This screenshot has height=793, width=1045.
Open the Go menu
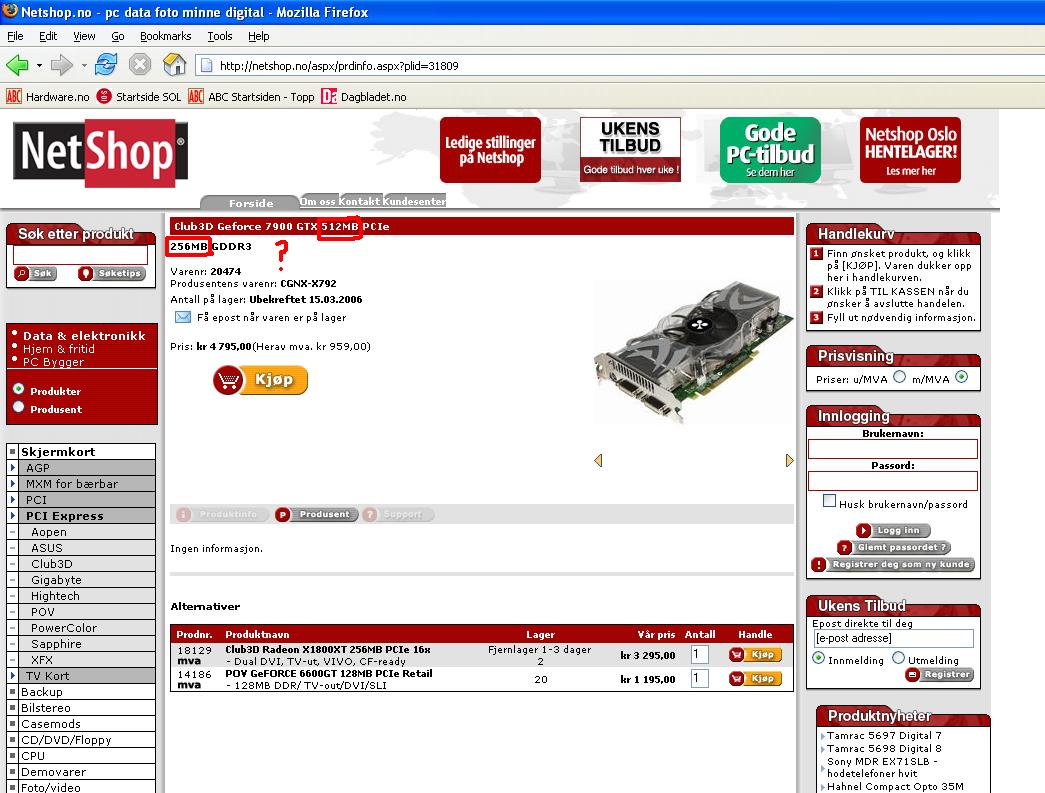click(x=117, y=36)
